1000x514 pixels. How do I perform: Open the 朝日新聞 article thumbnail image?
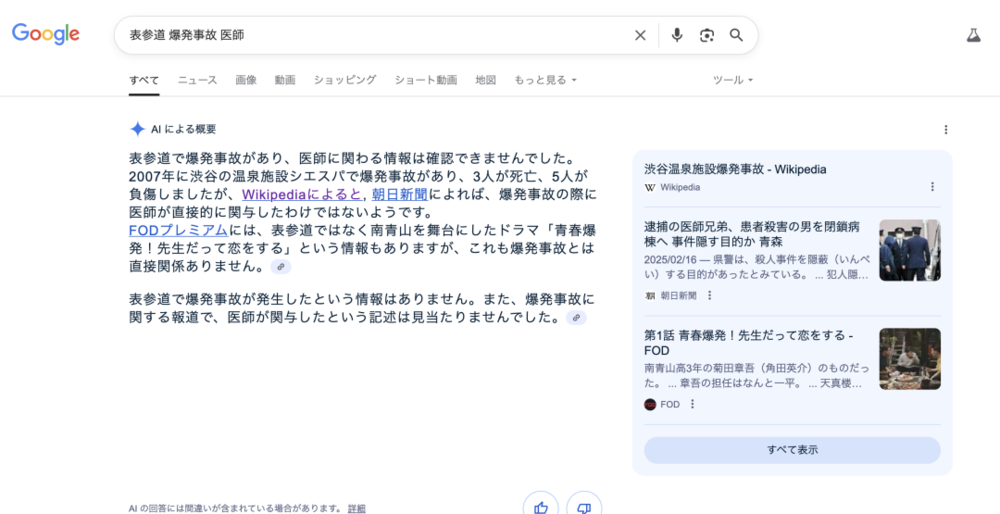tap(909, 250)
